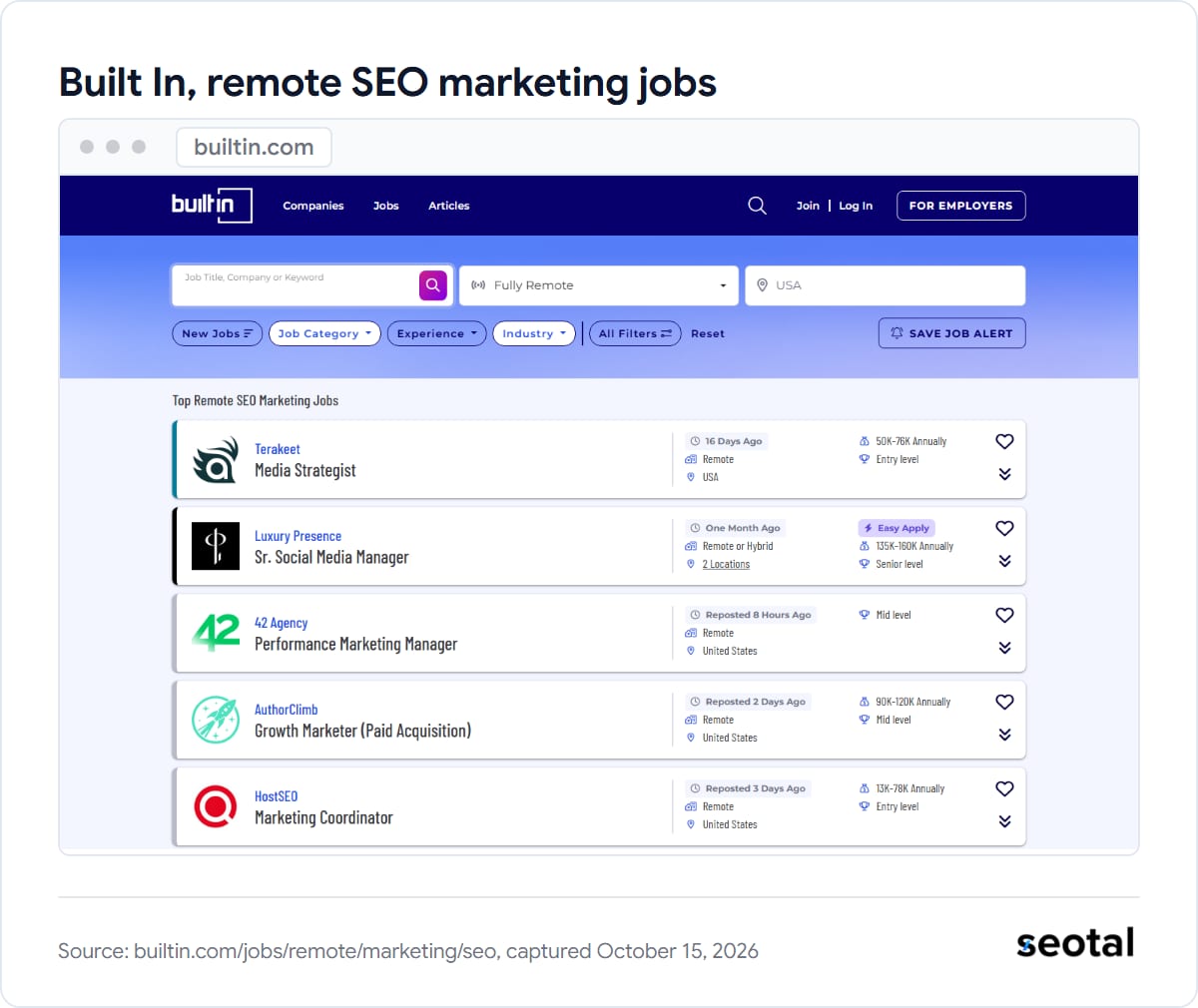The height and width of the screenshot is (1008, 1198).
Task: Save the Growth Marketer job with heart icon
Action: (1004, 702)
